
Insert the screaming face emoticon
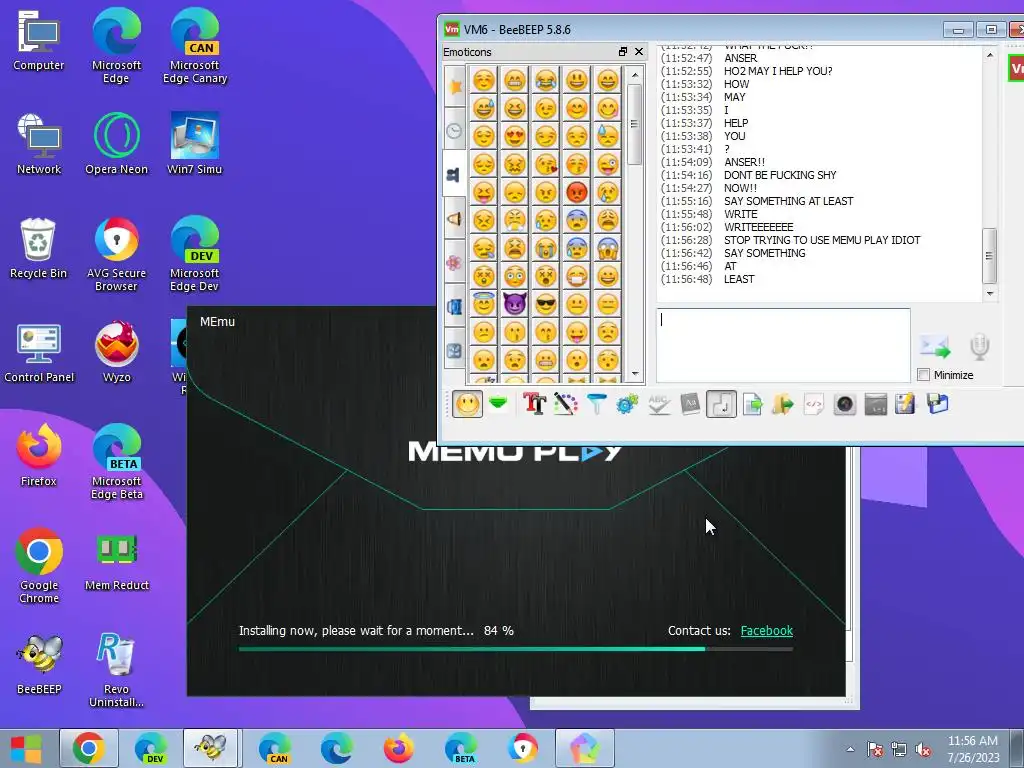tap(607, 248)
